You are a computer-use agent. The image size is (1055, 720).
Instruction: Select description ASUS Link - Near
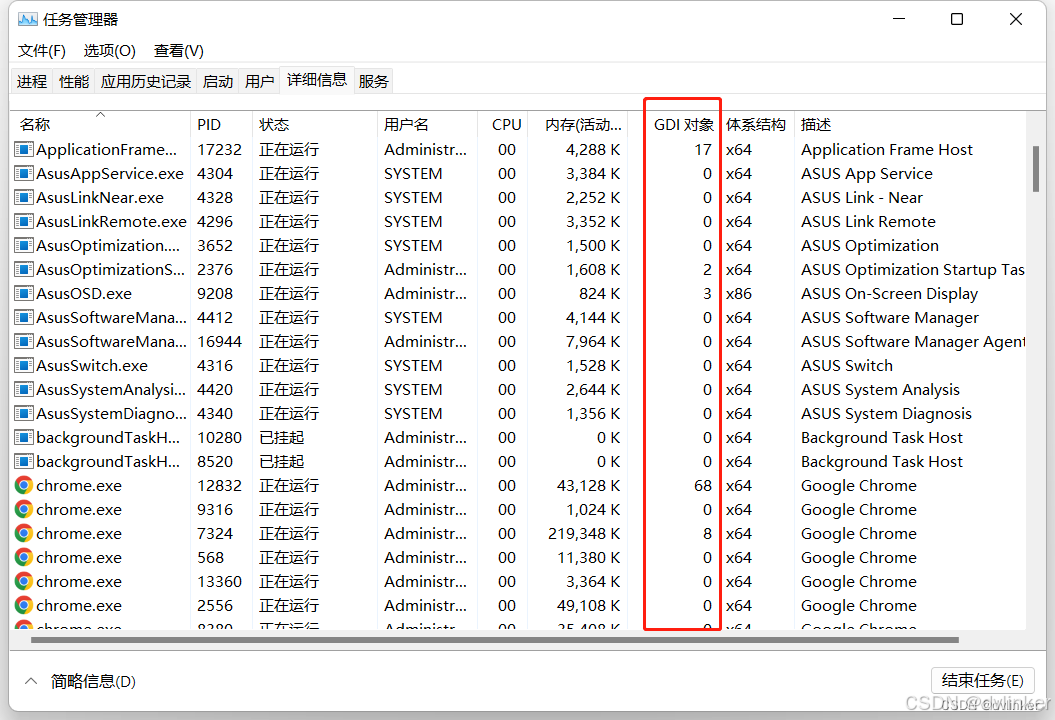pyautogui.click(x=862, y=198)
